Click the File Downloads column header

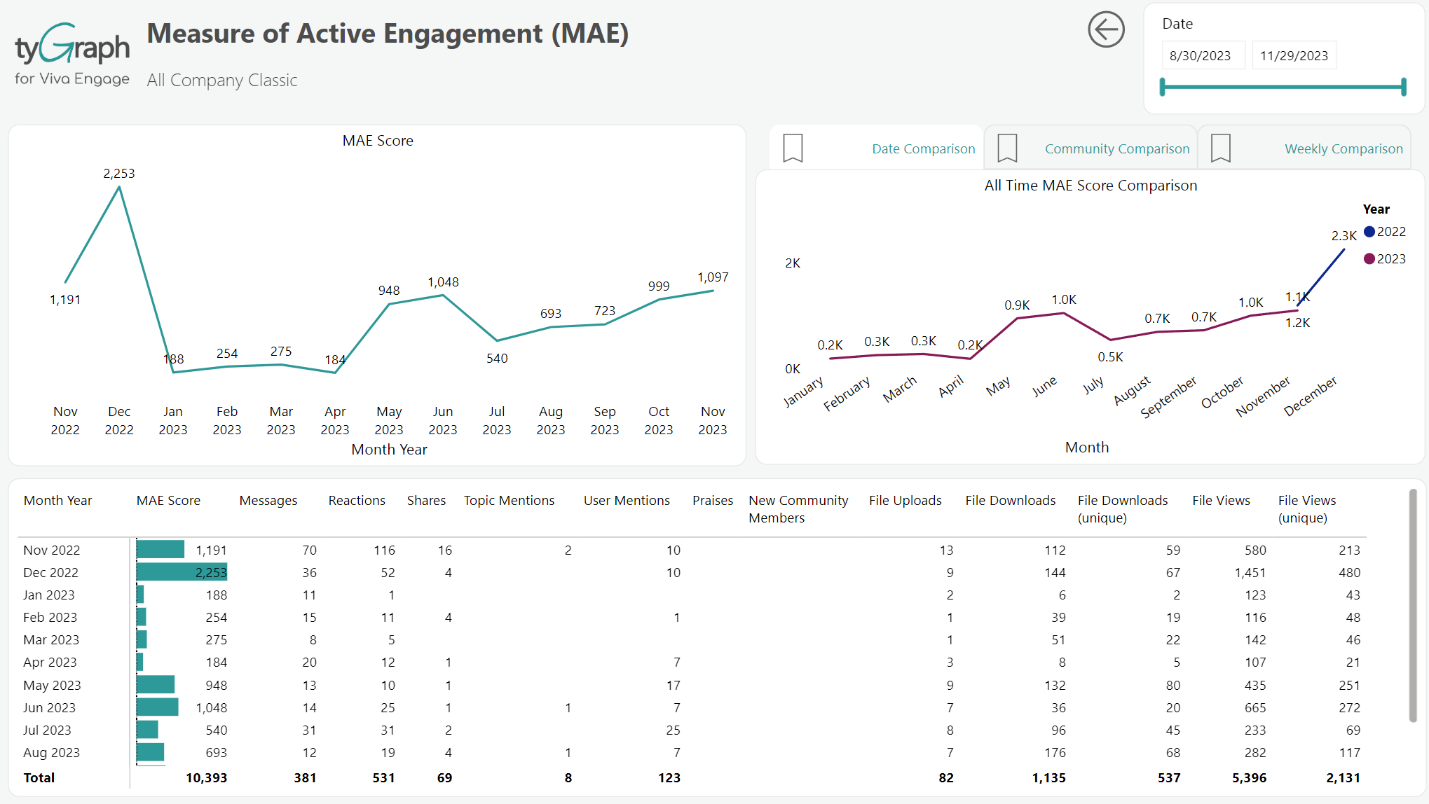pos(1010,501)
